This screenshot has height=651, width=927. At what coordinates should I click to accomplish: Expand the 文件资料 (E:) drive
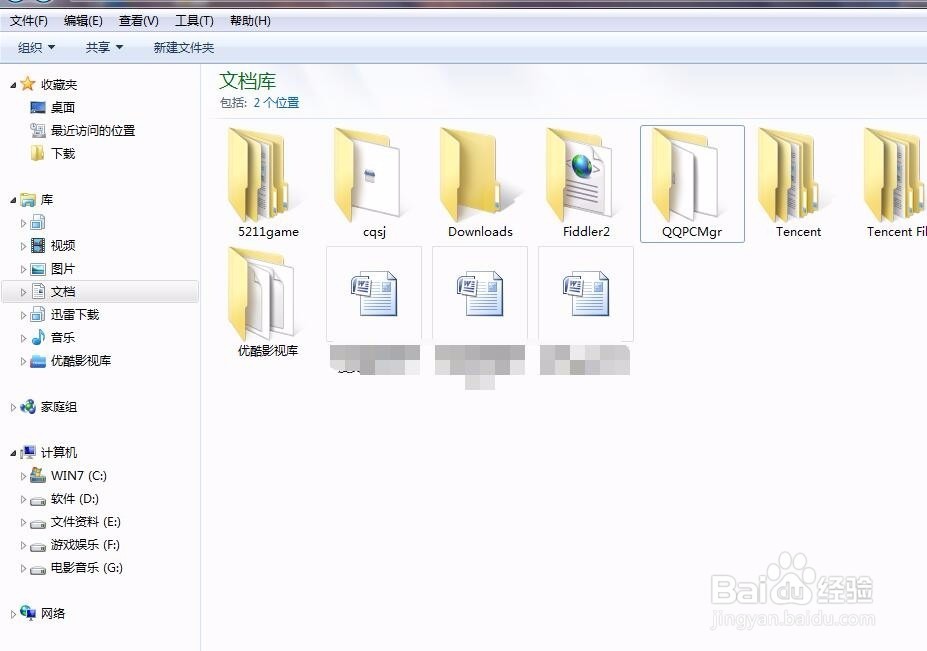(x=24, y=523)
